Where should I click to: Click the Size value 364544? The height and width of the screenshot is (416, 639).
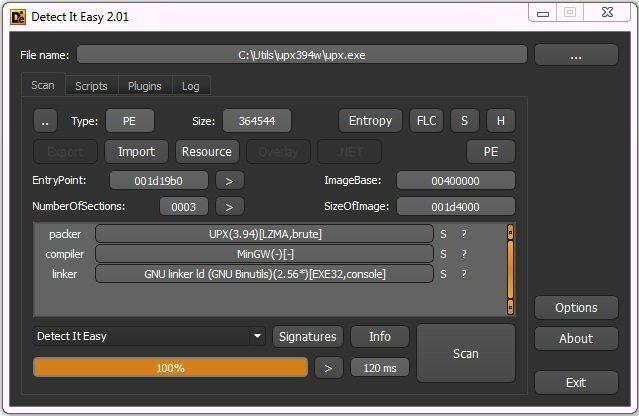coord(257,121)
